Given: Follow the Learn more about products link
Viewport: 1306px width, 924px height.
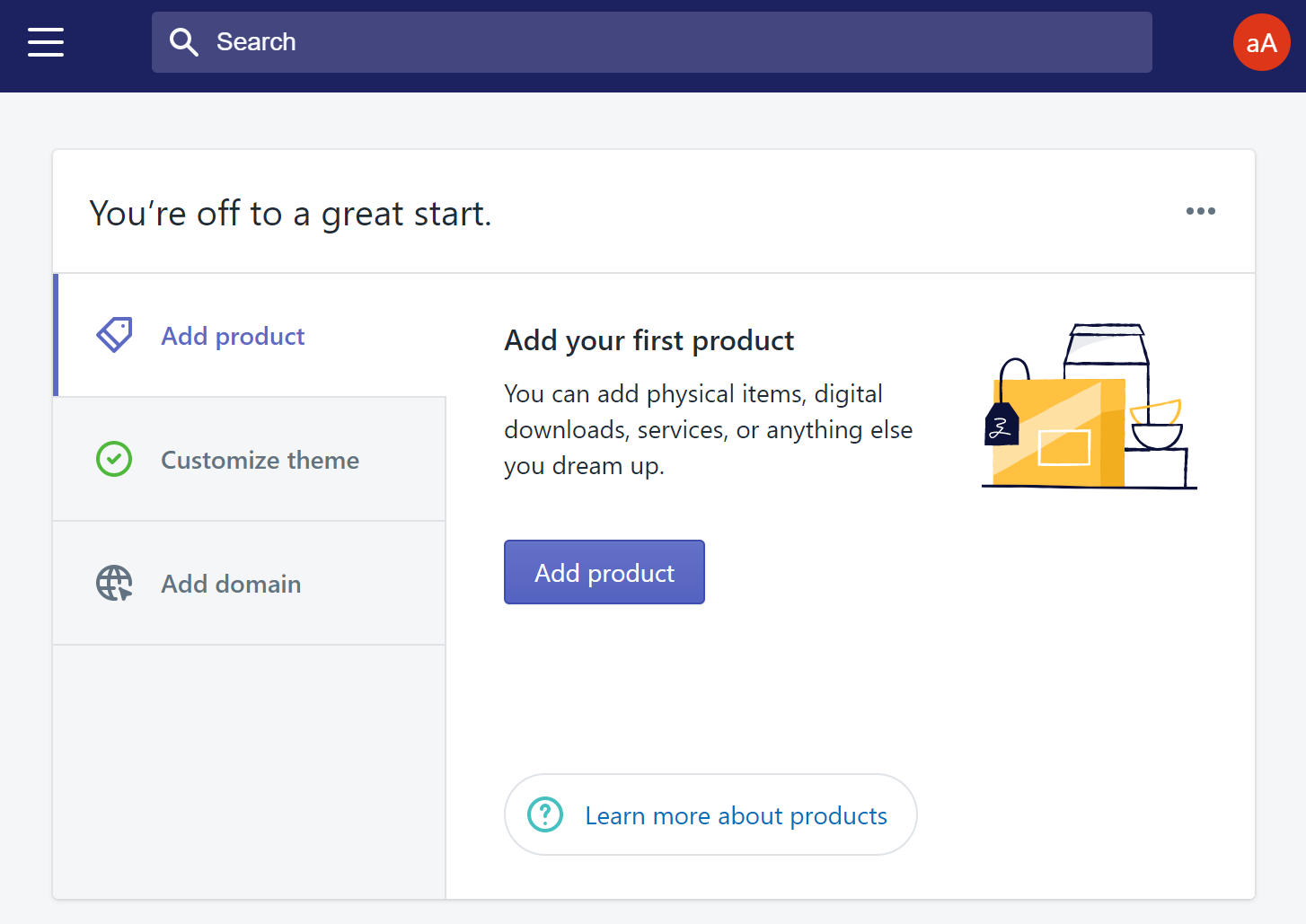Looking at the screenshot, I should [x=736, y=815].
